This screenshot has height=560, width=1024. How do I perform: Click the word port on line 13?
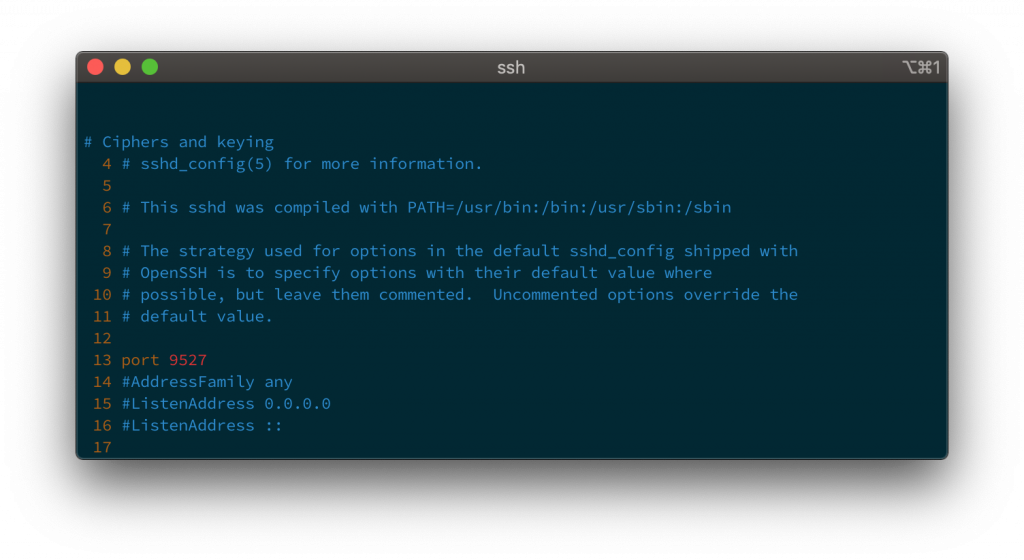click(140, 360)
